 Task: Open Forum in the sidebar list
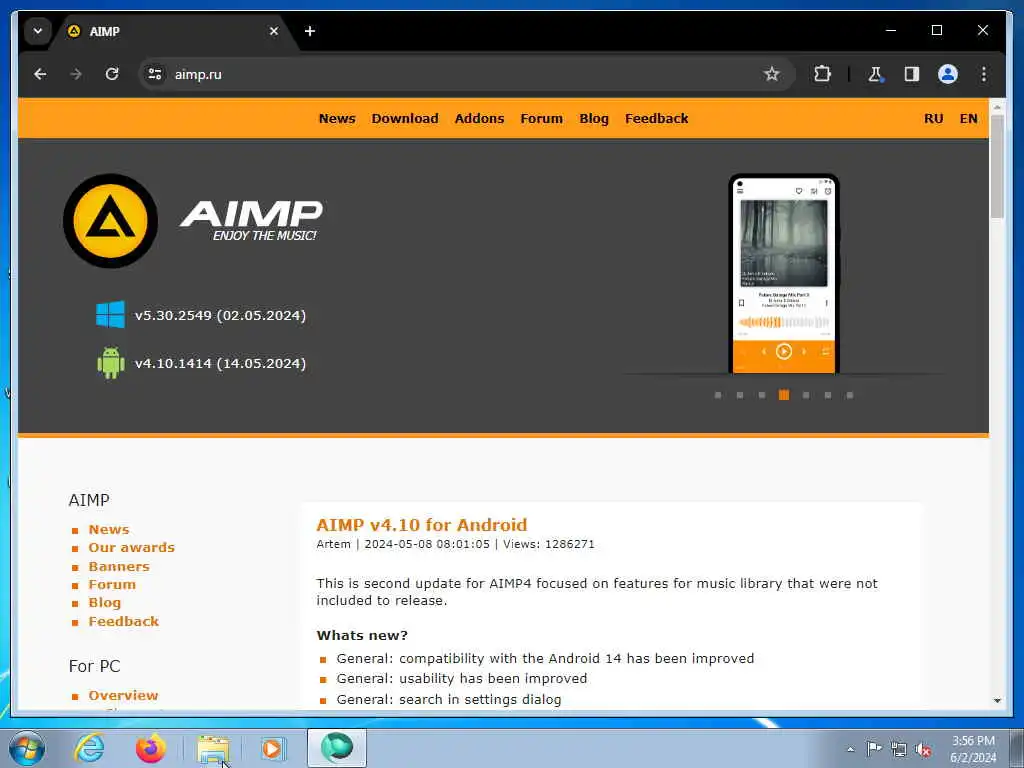(x=112, y=584)
